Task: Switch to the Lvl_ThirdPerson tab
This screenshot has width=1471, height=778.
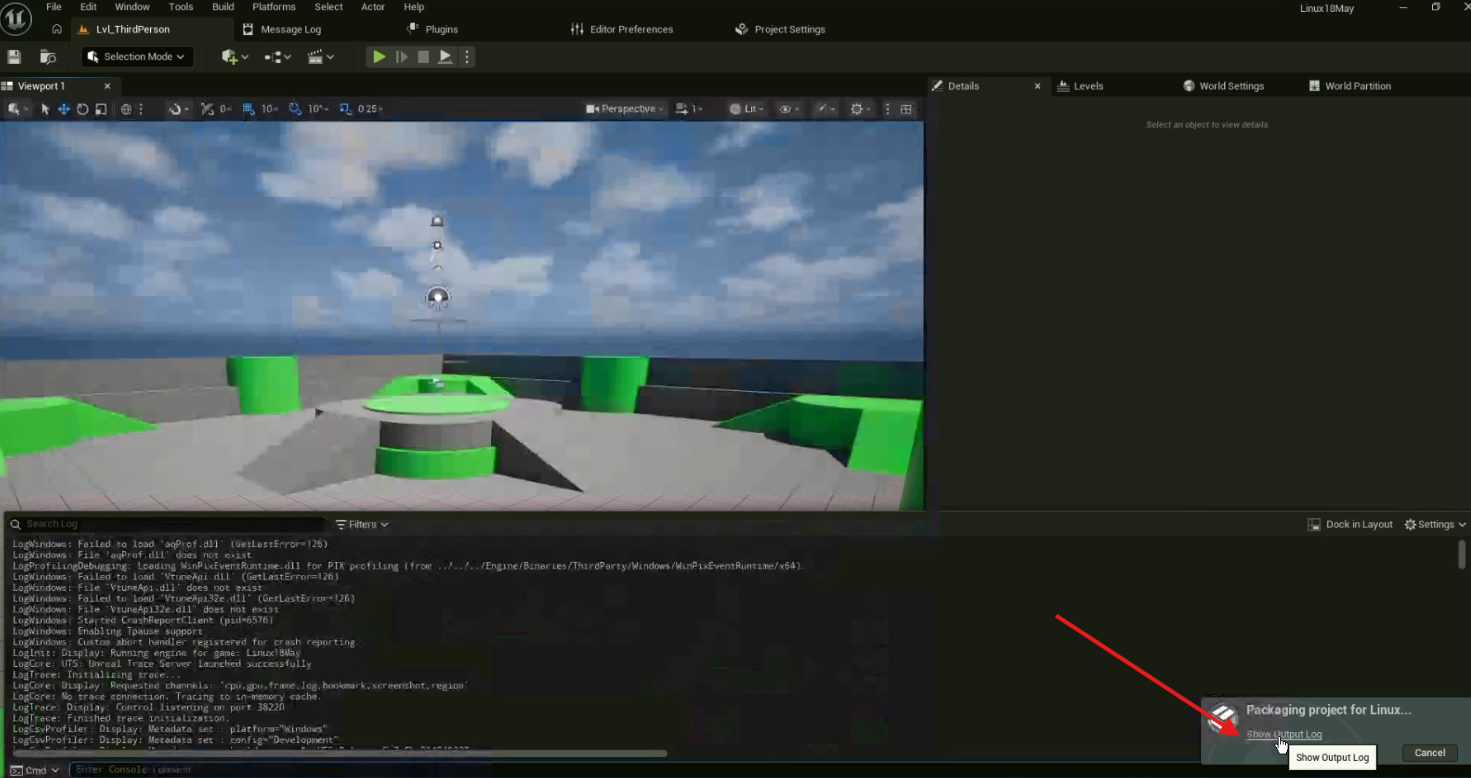Action: pyautogui.click(x=134, y=30)
